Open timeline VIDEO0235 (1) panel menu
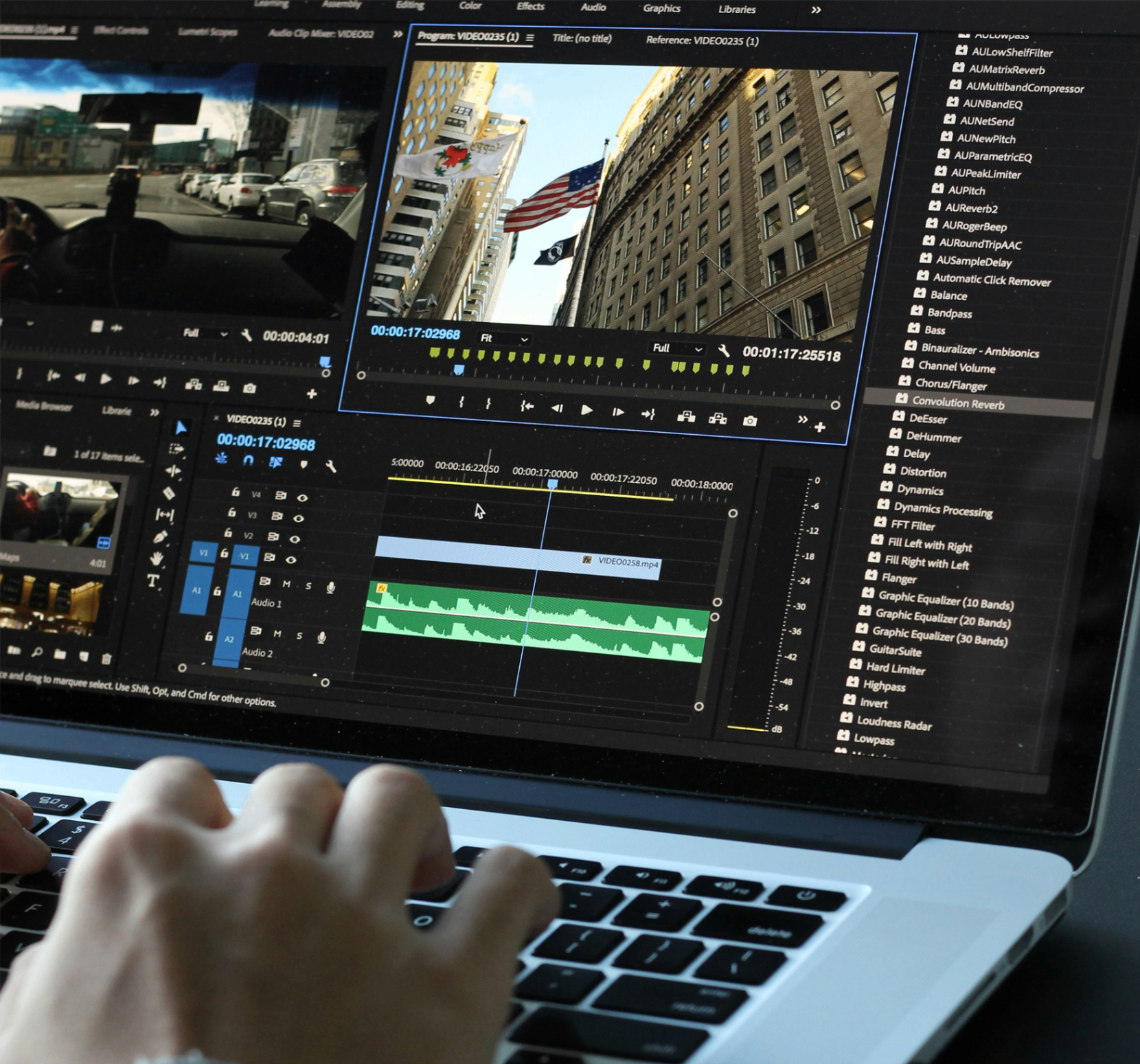 click(x=297, y=422)
